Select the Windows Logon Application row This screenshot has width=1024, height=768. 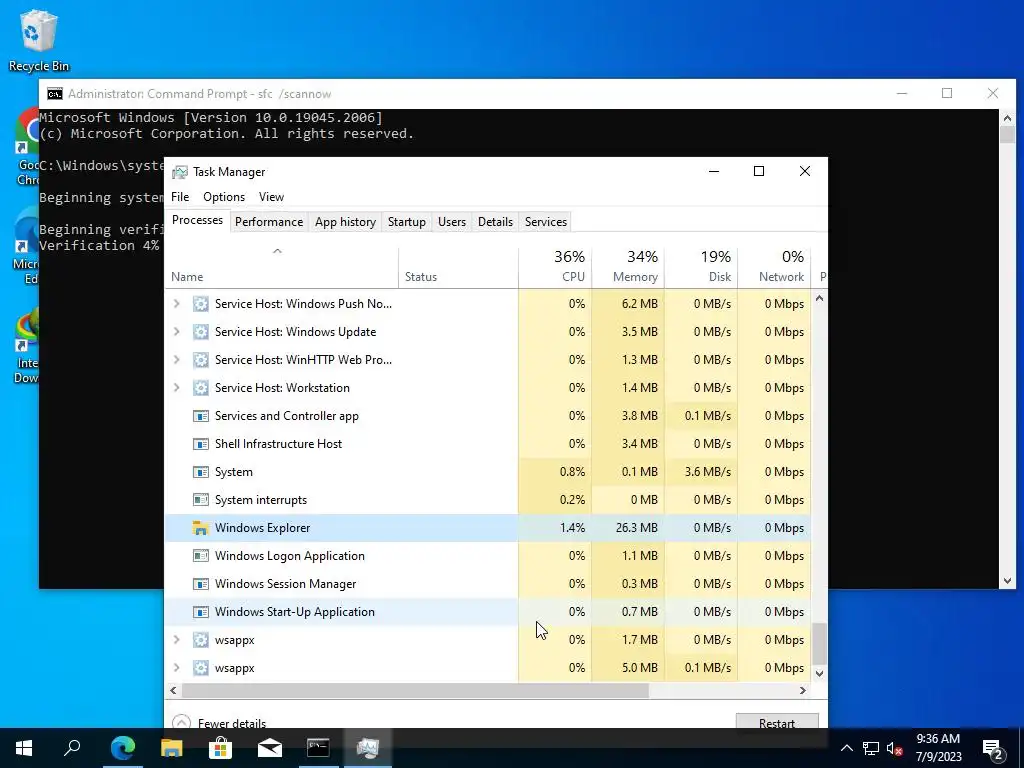(x=488, y=556)
